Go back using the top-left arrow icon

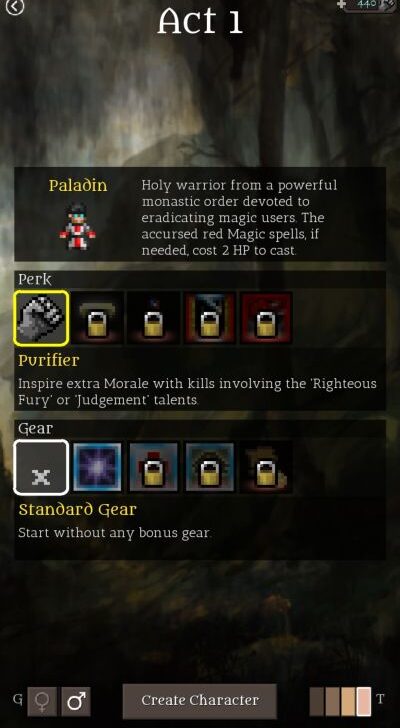pyautogui.click(x=15, y=6)
